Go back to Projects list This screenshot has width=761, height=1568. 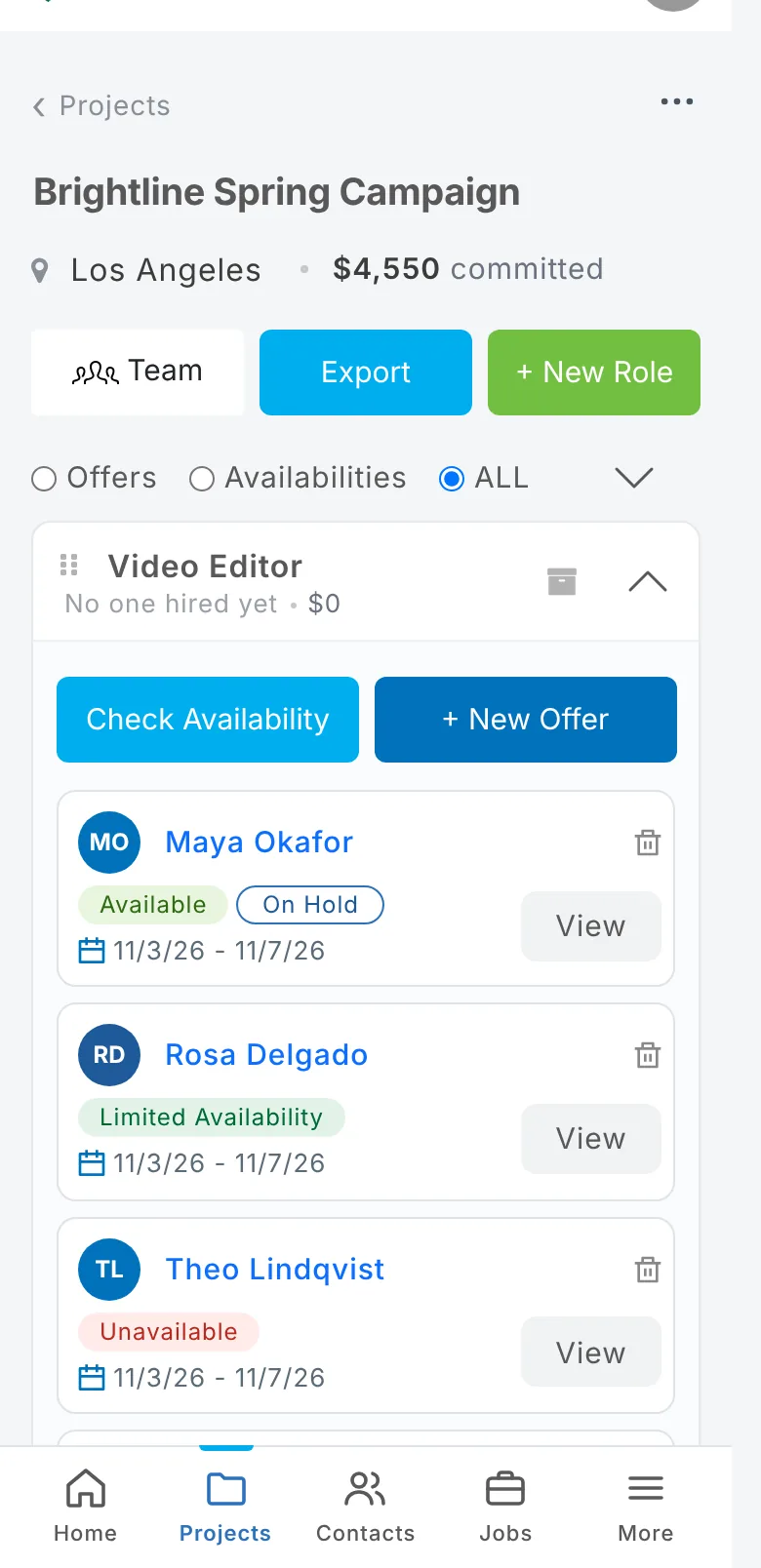tap(101, 105)
